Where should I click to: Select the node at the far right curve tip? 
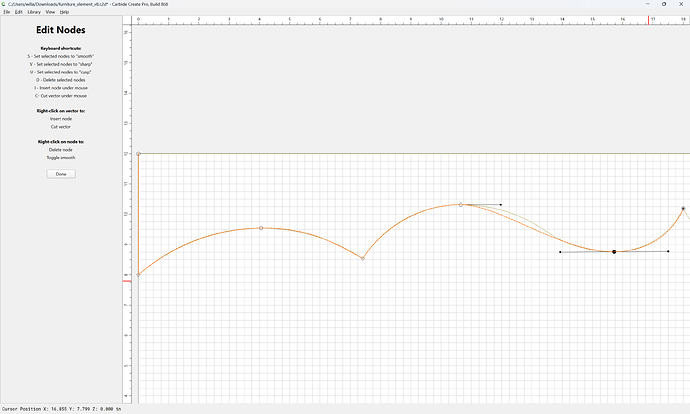pos(683,208)
